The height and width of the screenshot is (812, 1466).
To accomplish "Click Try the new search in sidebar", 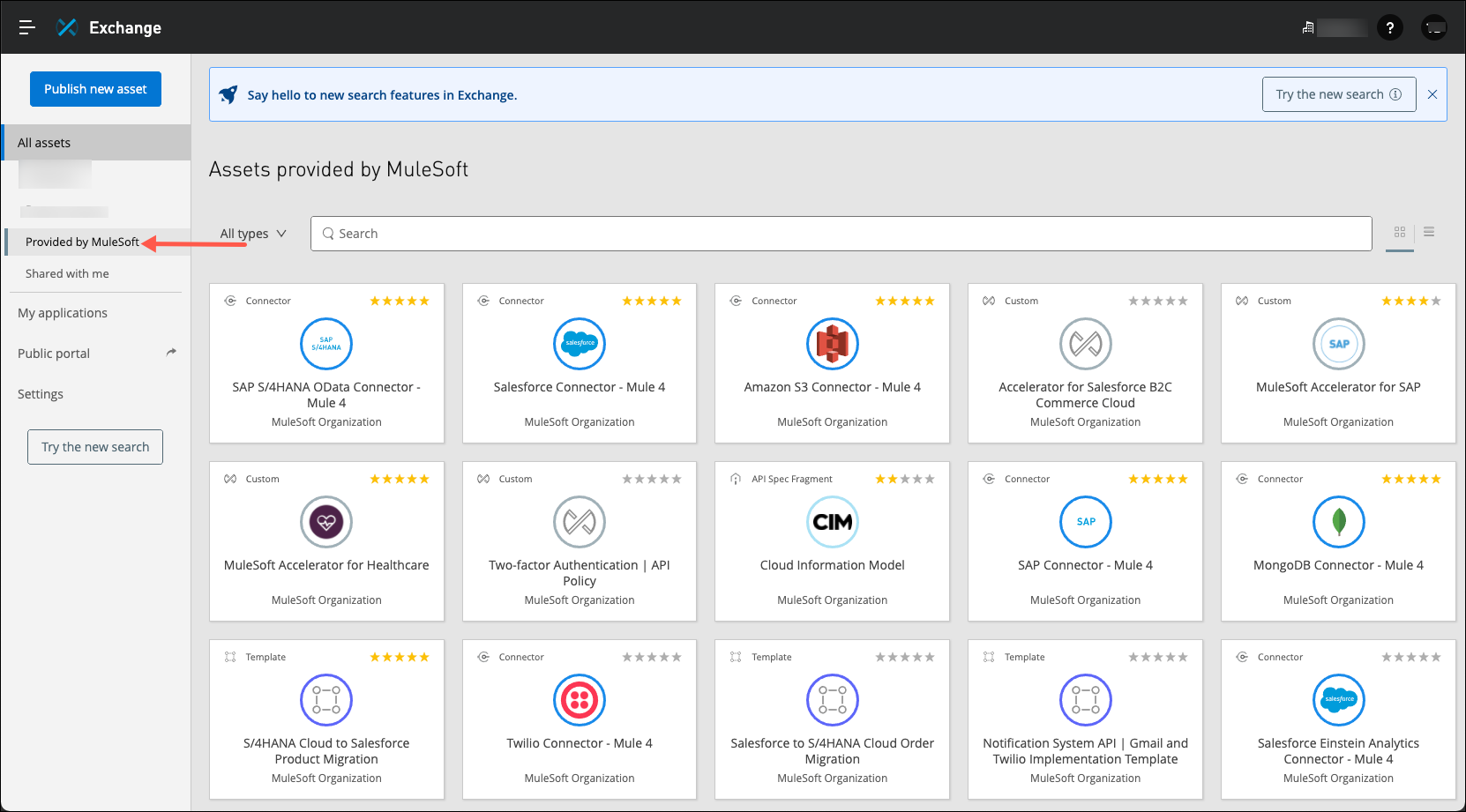I will [95, 447].
